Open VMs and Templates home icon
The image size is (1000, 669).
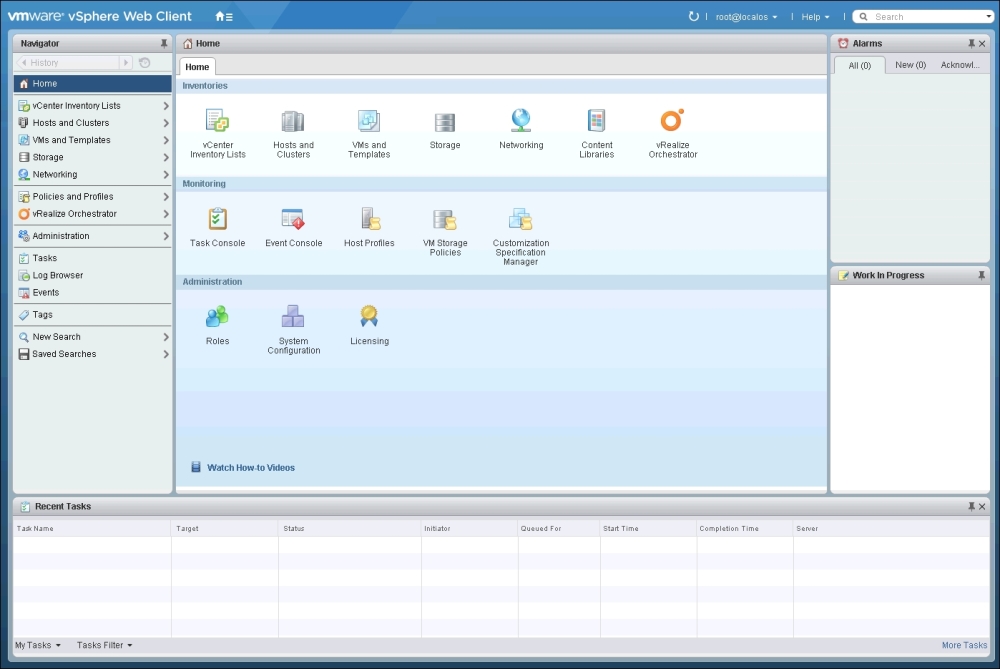369,121
